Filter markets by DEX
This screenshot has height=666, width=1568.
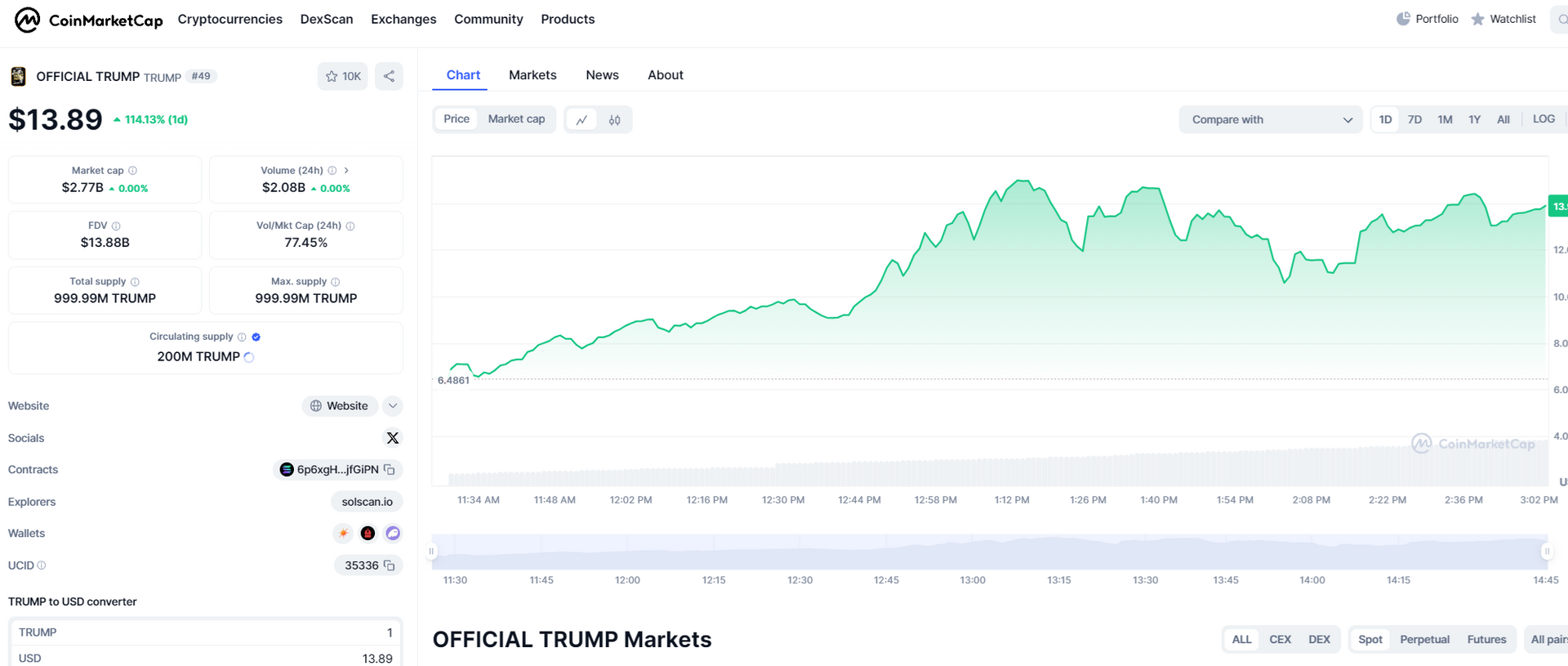point(1319,640)
